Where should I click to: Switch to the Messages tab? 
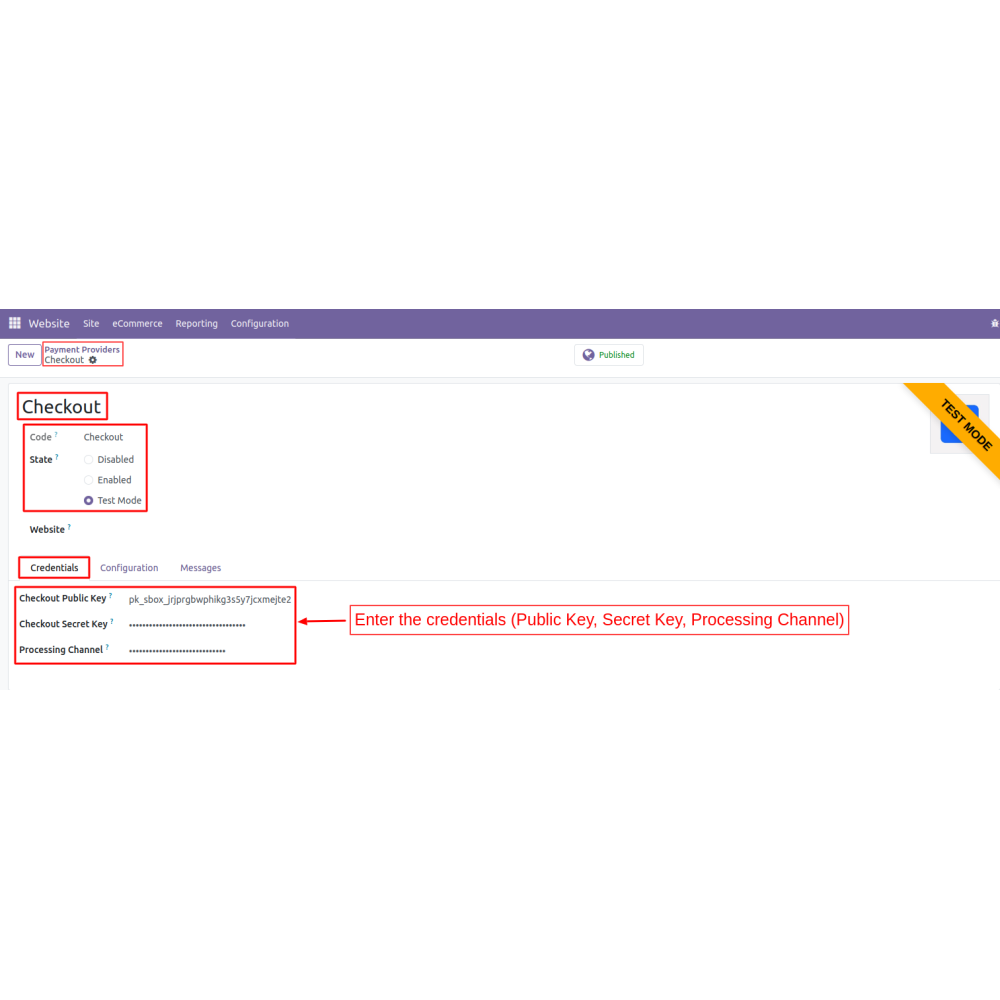tap(200, 568)
